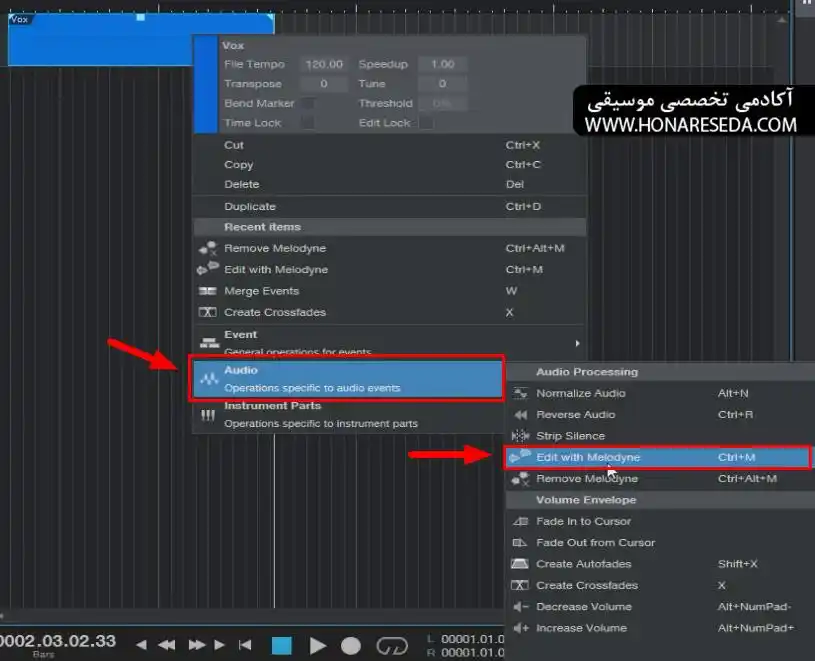This screenshot has height=661, width=815.
Task: Click the Create Autofades icon
Action: [520, 564]
